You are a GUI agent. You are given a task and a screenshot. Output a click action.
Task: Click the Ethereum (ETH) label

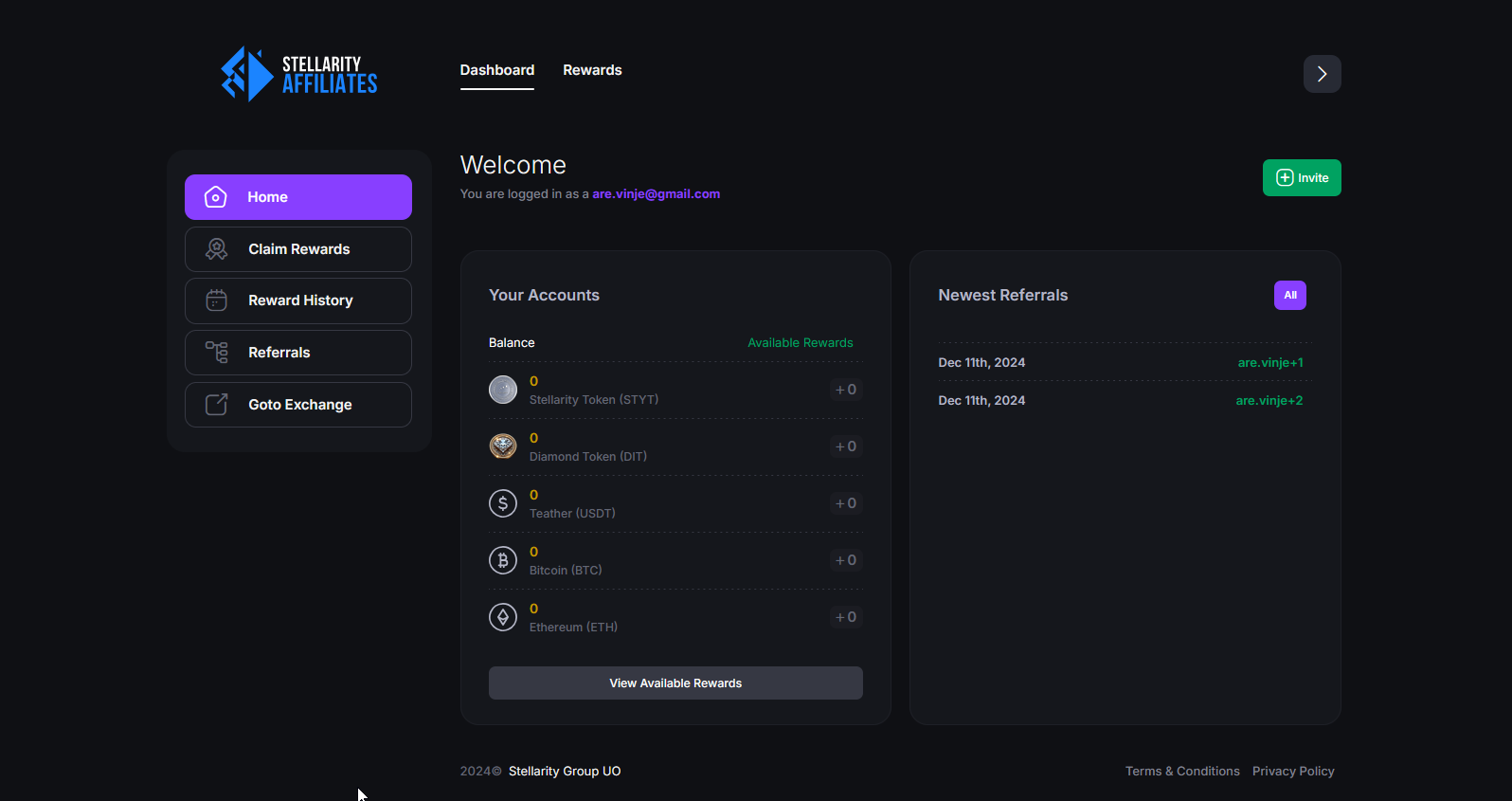coord(573,628)
